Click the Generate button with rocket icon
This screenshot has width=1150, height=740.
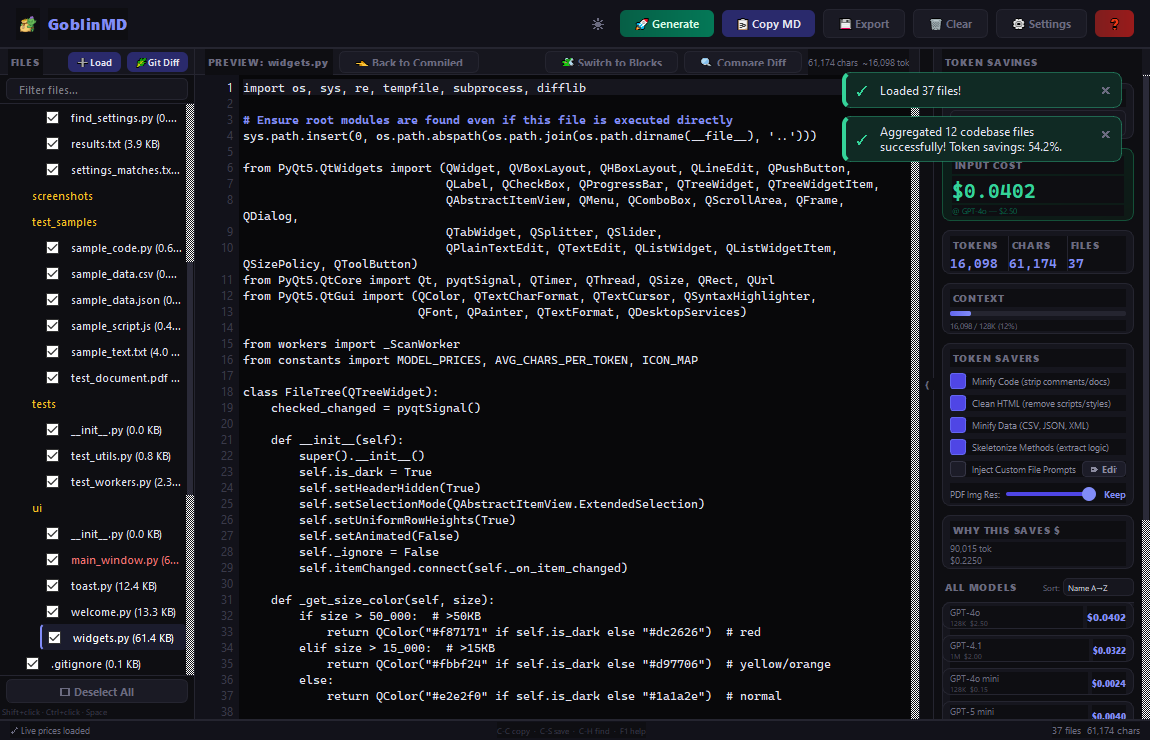(x=667, y=24)
